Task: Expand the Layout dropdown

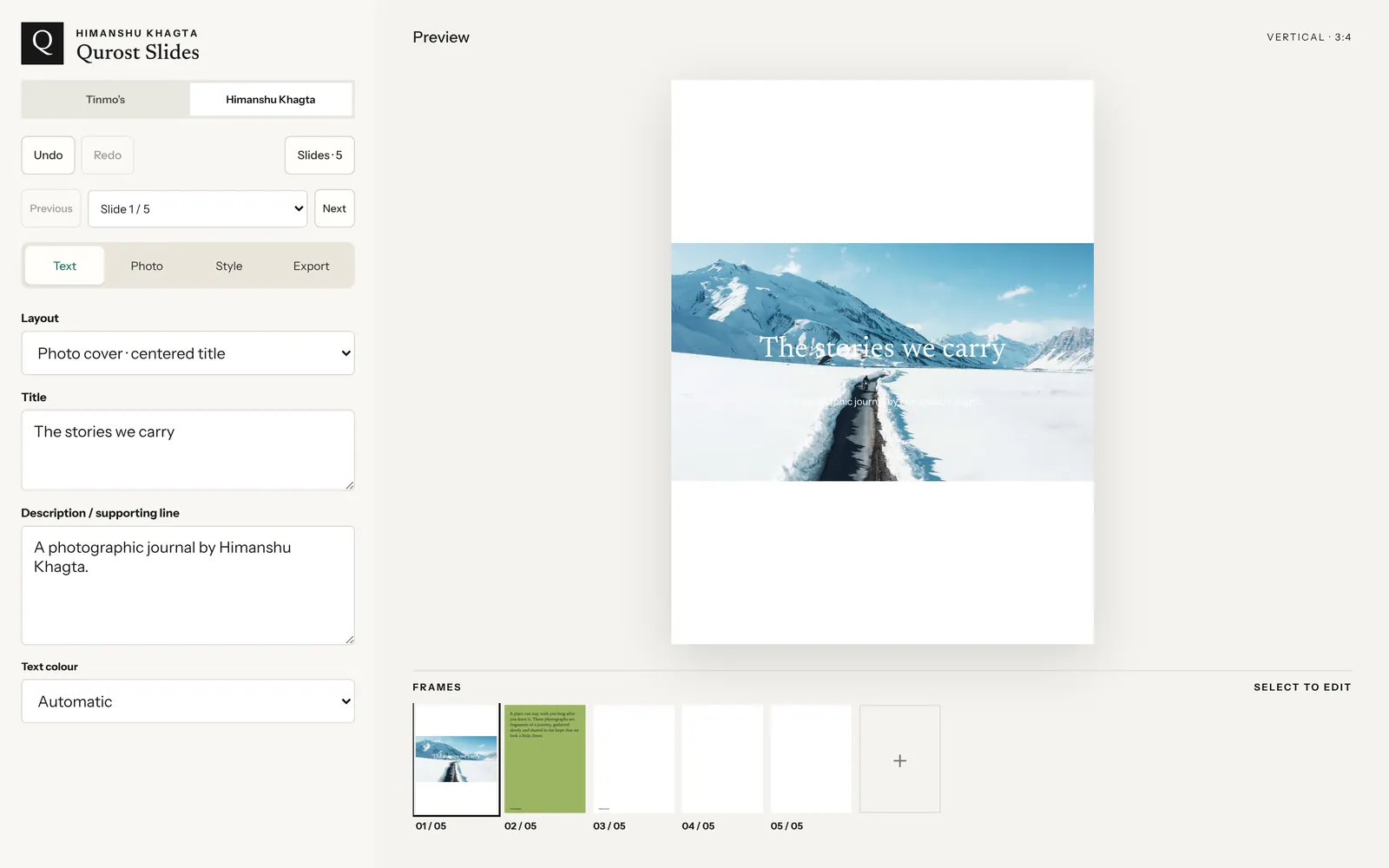Action: (188, 353)
